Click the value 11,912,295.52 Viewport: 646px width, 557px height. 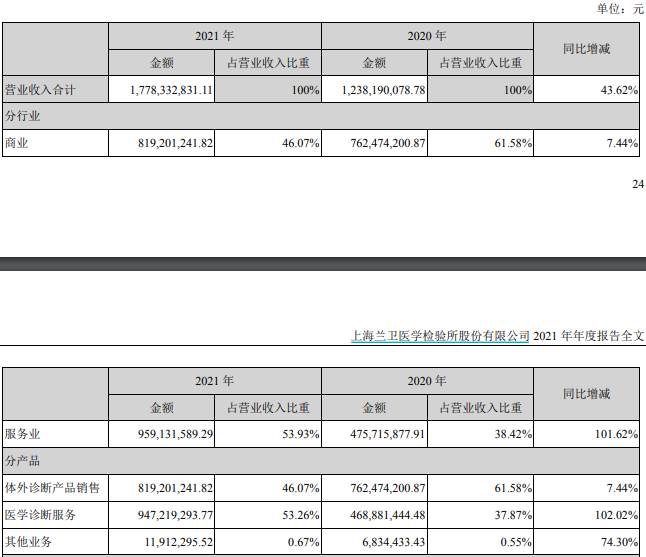click(x=178, y=542)
